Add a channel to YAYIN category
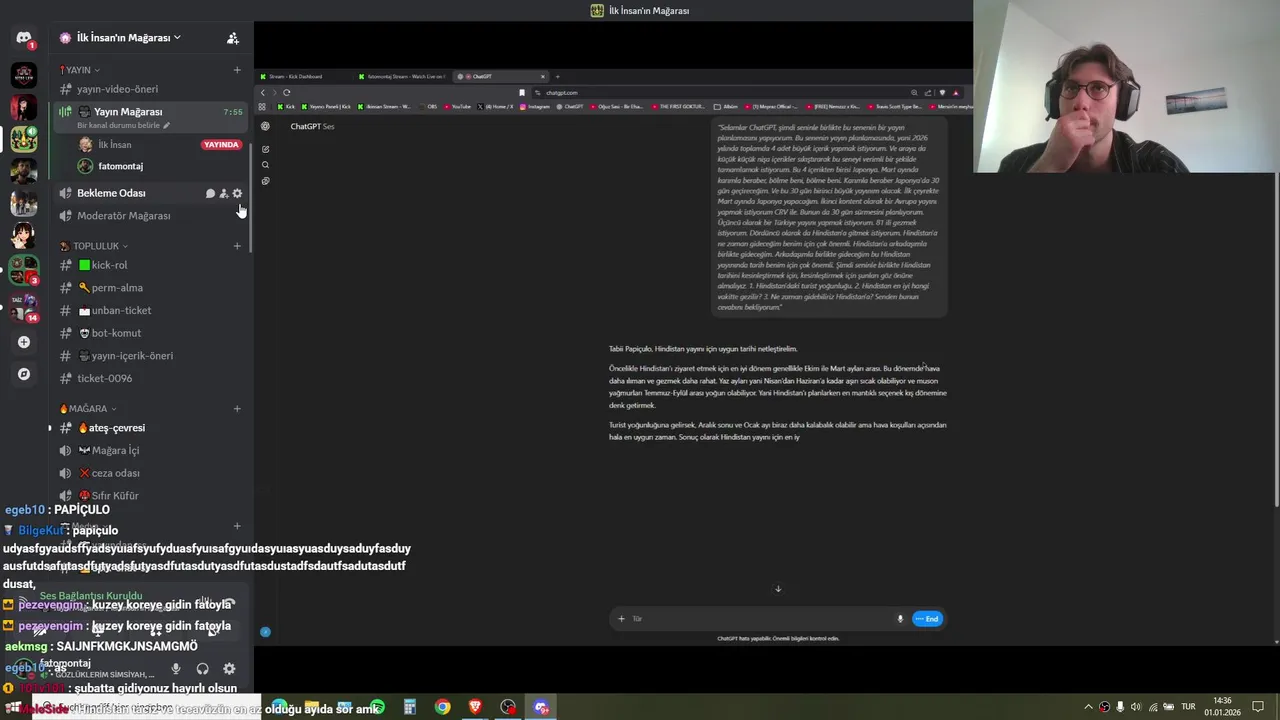This screenshot has height=720, width=1280. point(237,70)
